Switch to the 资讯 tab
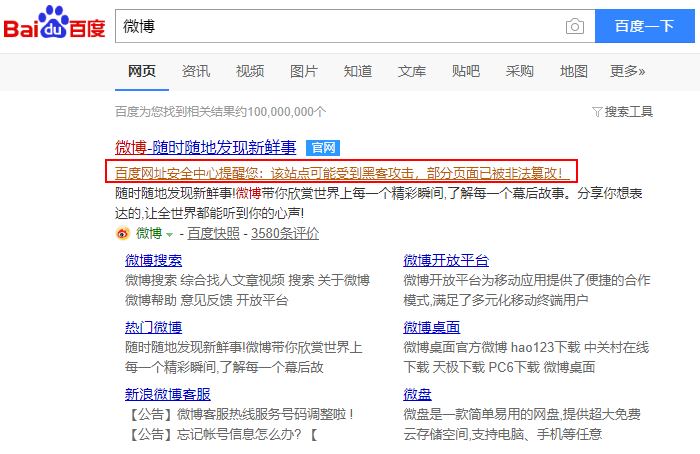The image size is (700, 454). pyautogui.click(x=196, y=71)
